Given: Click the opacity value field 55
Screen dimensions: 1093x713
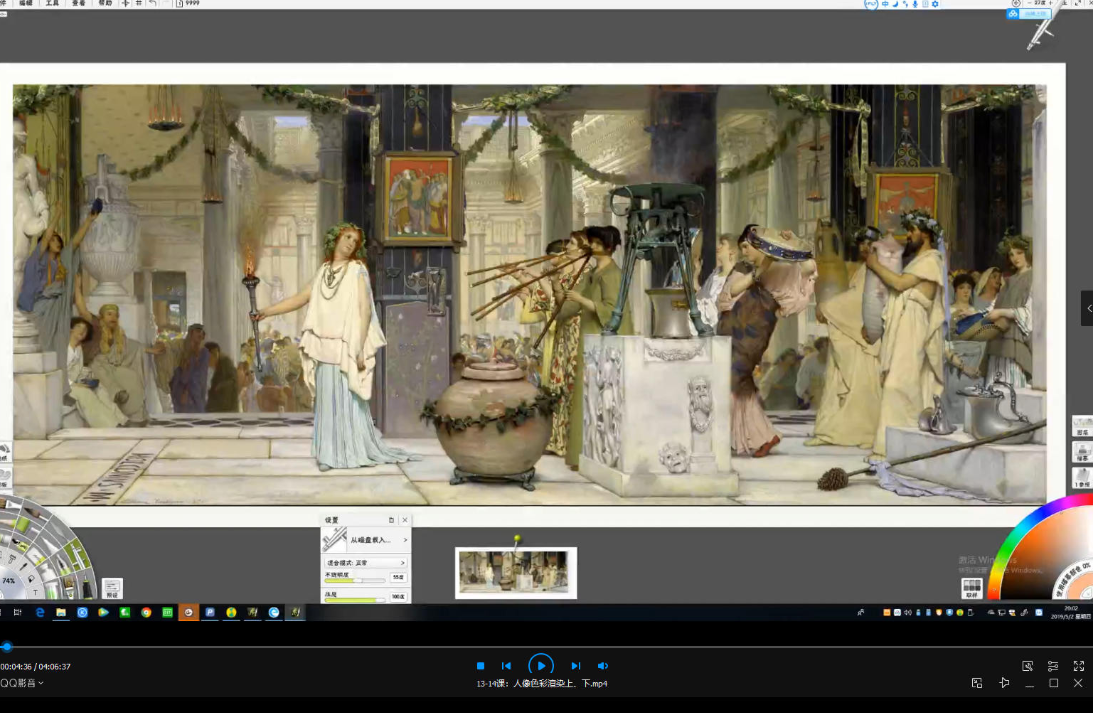Looking at the screenshot, I should [x=398, y=577].
